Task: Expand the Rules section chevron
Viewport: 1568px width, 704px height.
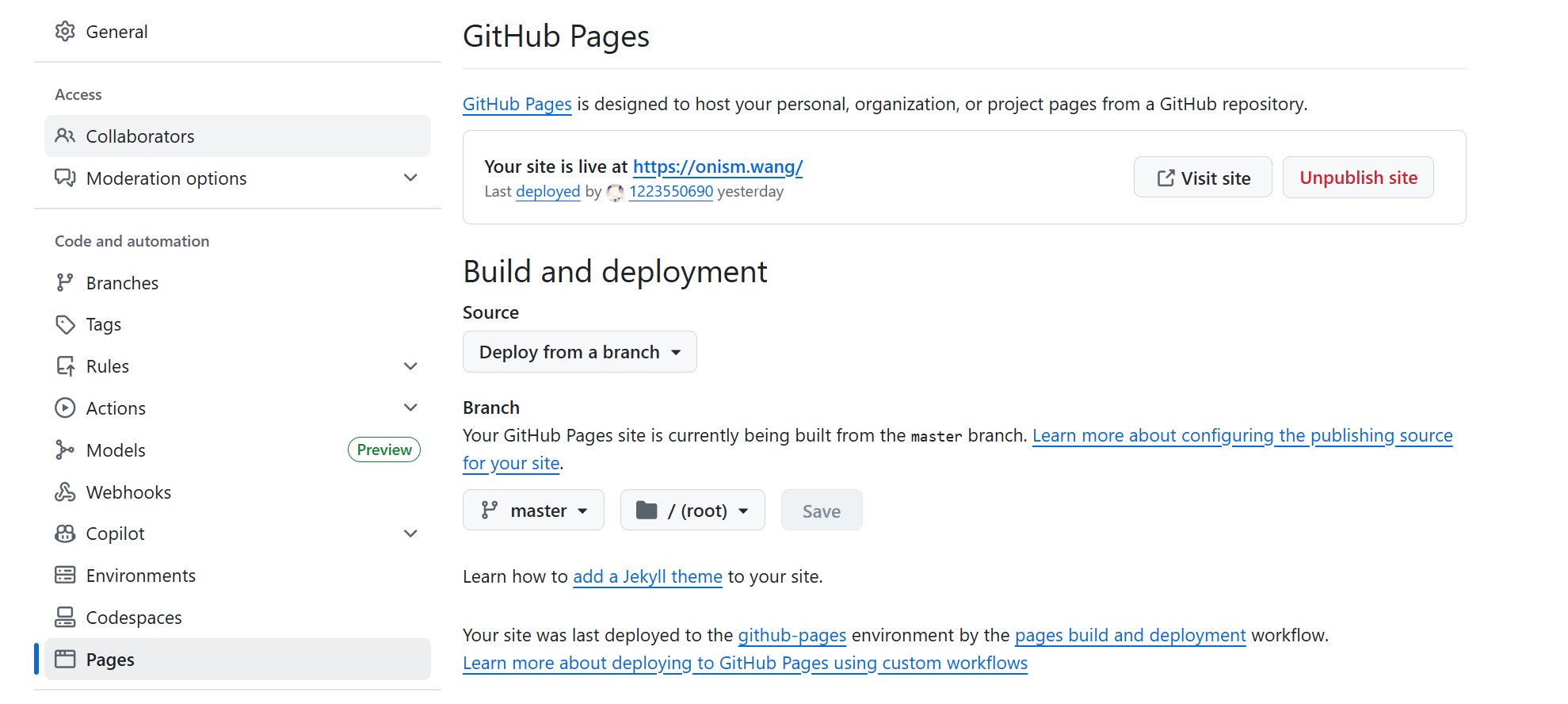Action: tap(410, 366)
